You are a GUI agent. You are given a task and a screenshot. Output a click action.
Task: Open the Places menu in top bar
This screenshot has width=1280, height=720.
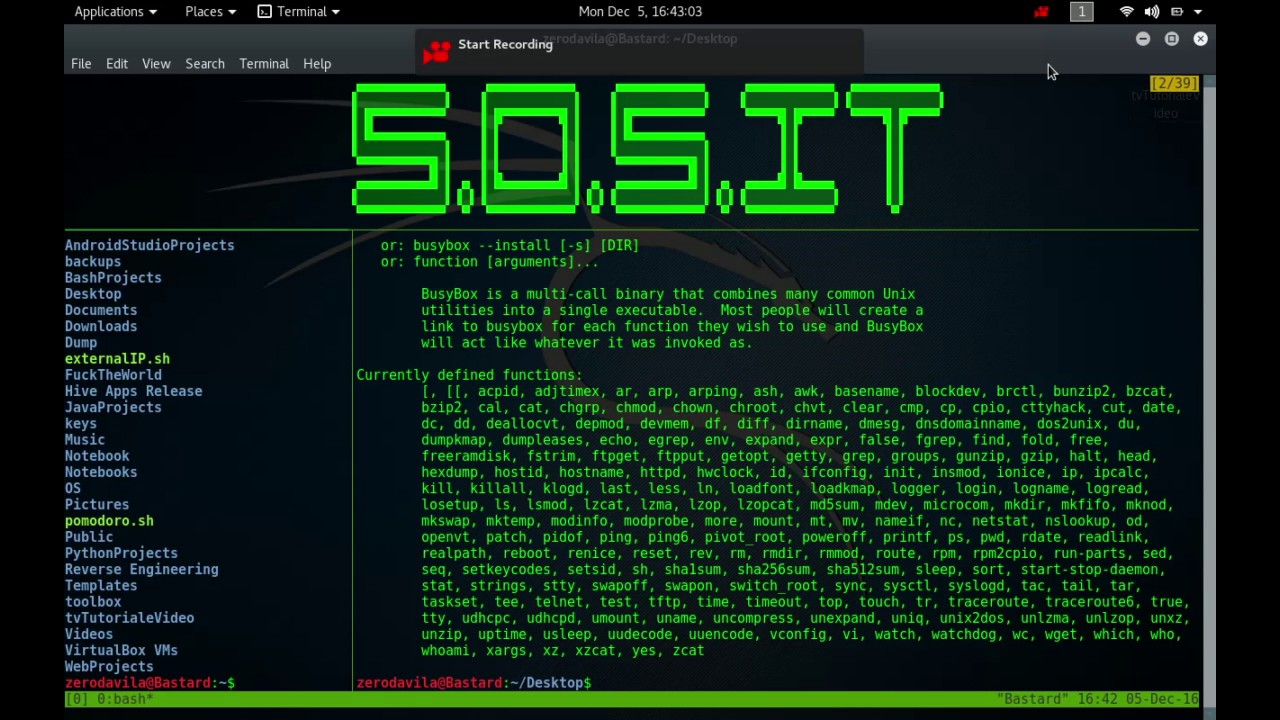tap(210, 11)
